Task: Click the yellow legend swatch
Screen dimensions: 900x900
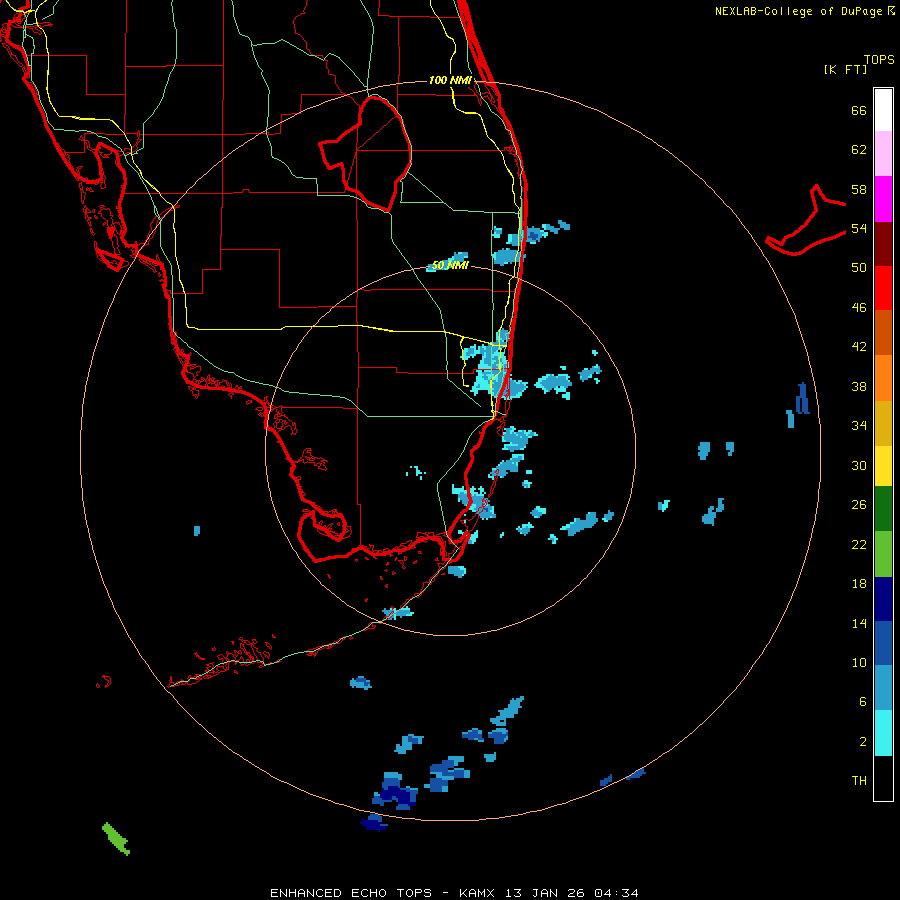Action: [x=883, y=466]
